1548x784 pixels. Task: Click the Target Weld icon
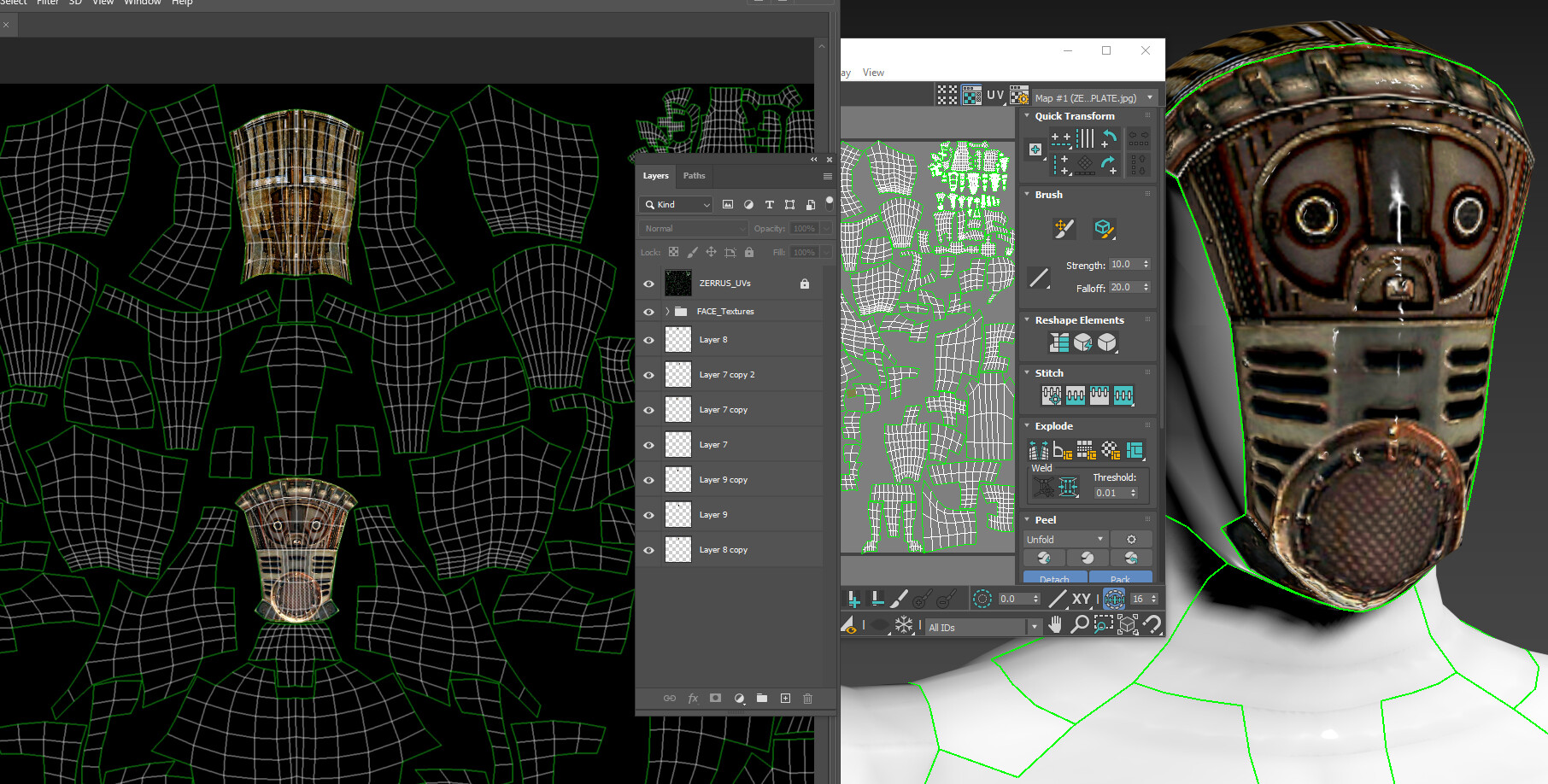coord(1043,488)
